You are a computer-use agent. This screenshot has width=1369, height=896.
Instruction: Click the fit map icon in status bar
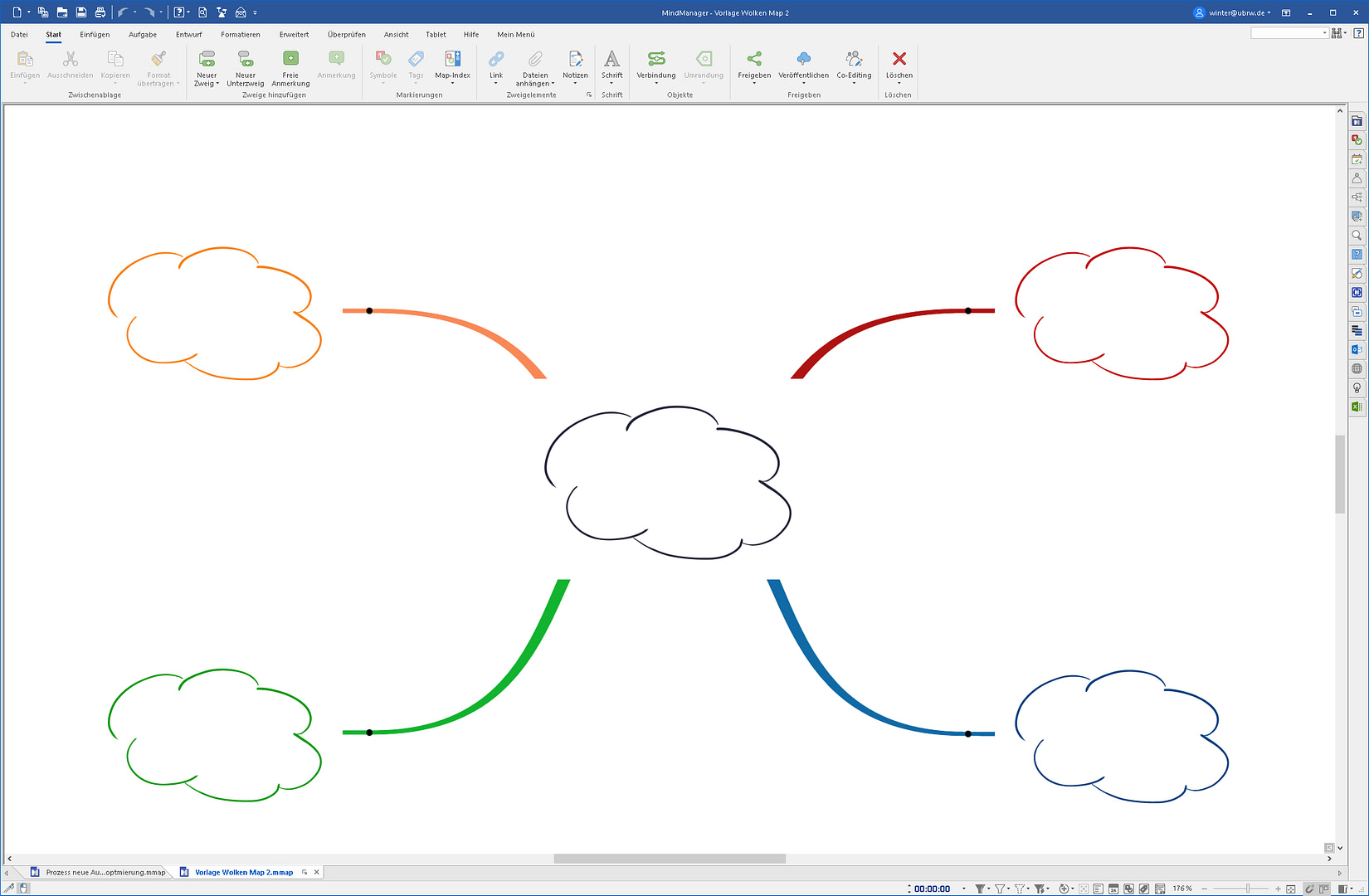(x=1290, y=889)
